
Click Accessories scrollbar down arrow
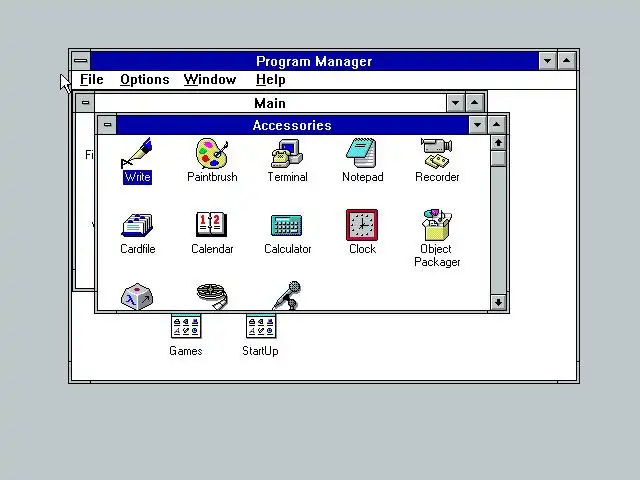click(498, 302)
